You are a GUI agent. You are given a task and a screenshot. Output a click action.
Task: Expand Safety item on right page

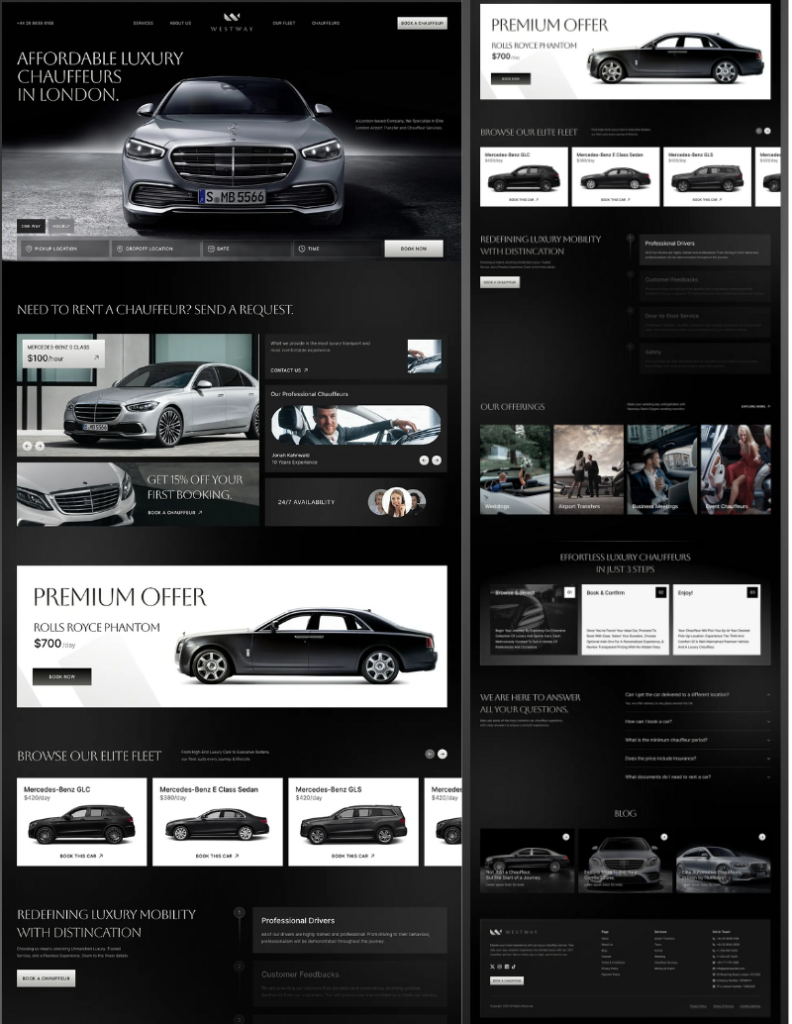point(705,358)
